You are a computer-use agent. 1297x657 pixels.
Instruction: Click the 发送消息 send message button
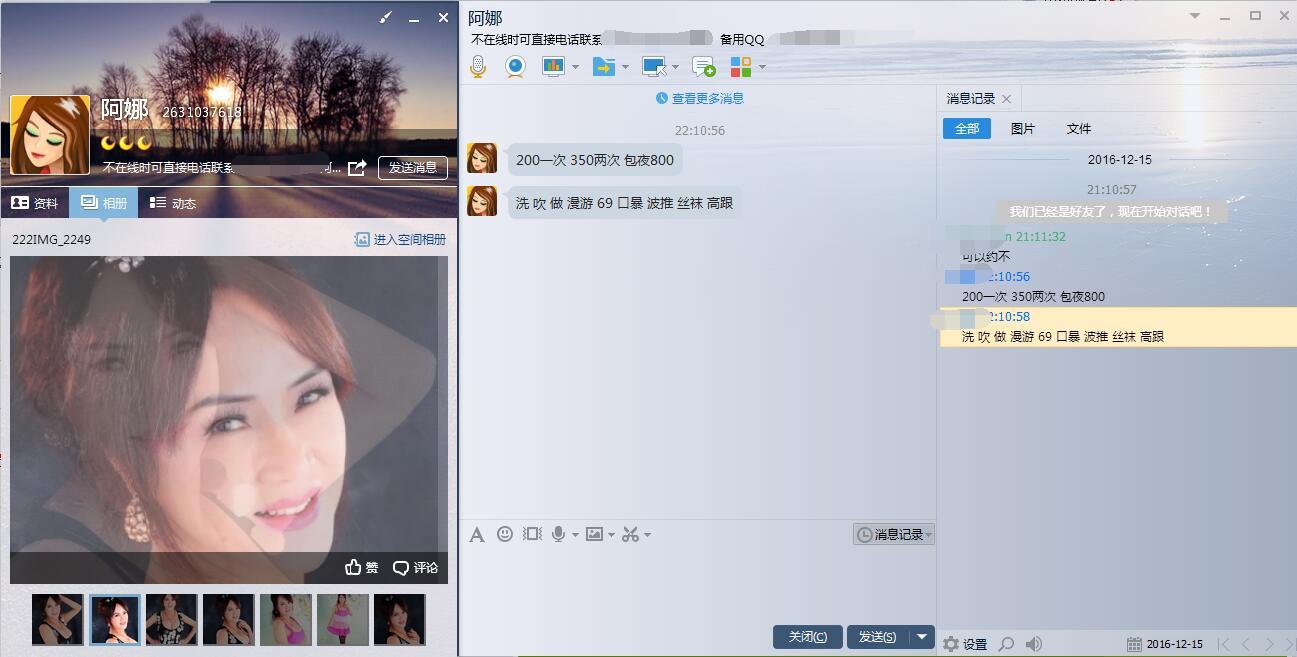413,168
